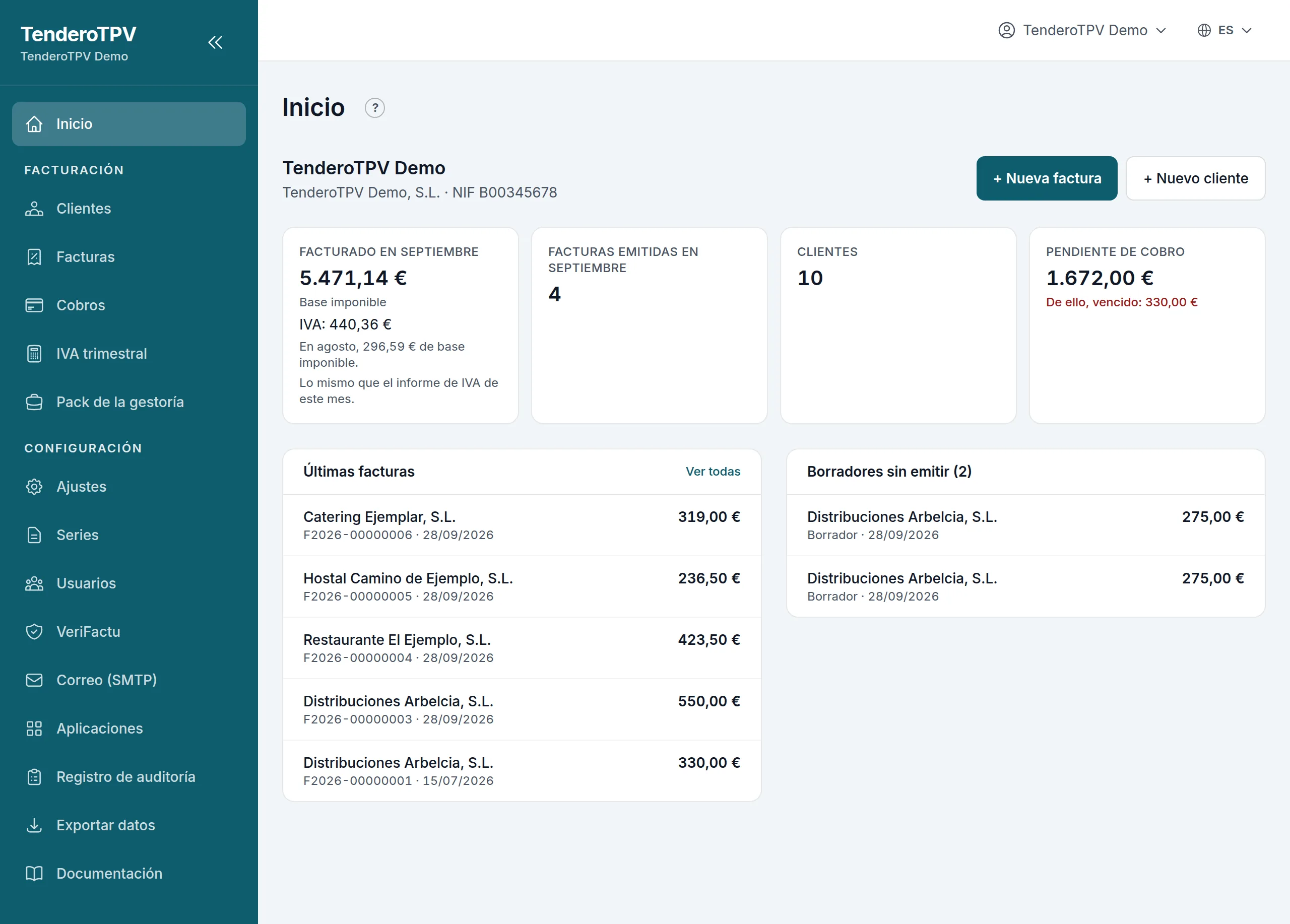Click the Inicio home icon
The image size is (1290, 924).
pos(34,124)
